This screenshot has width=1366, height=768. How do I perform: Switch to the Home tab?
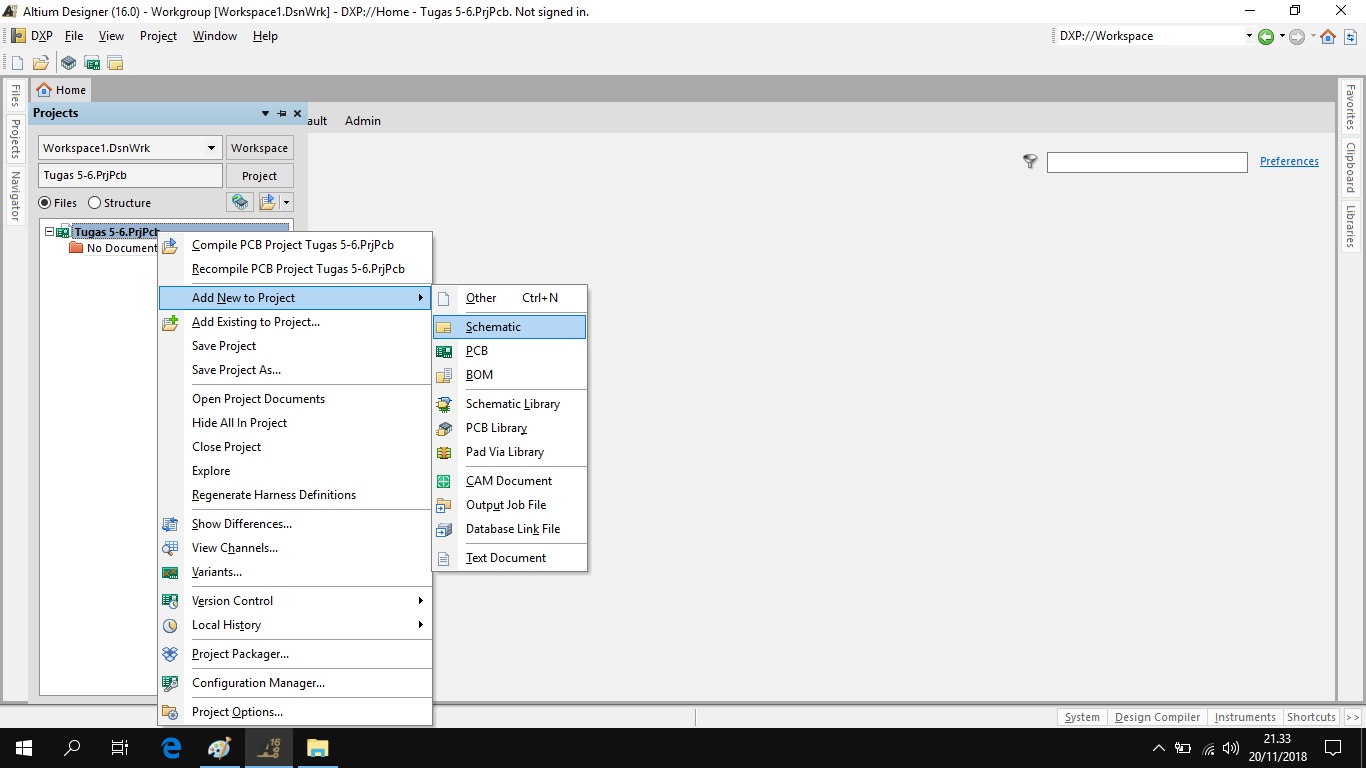click(61, 90)
